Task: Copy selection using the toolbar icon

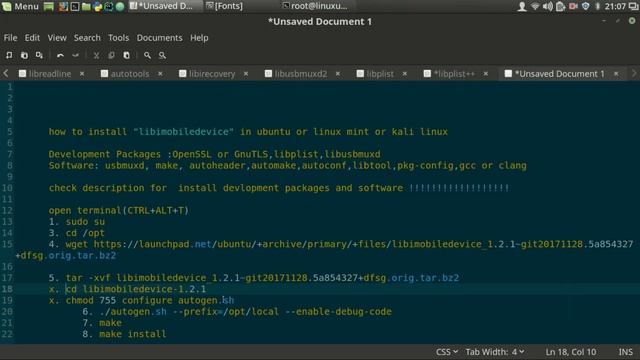Action: (111, 55)
